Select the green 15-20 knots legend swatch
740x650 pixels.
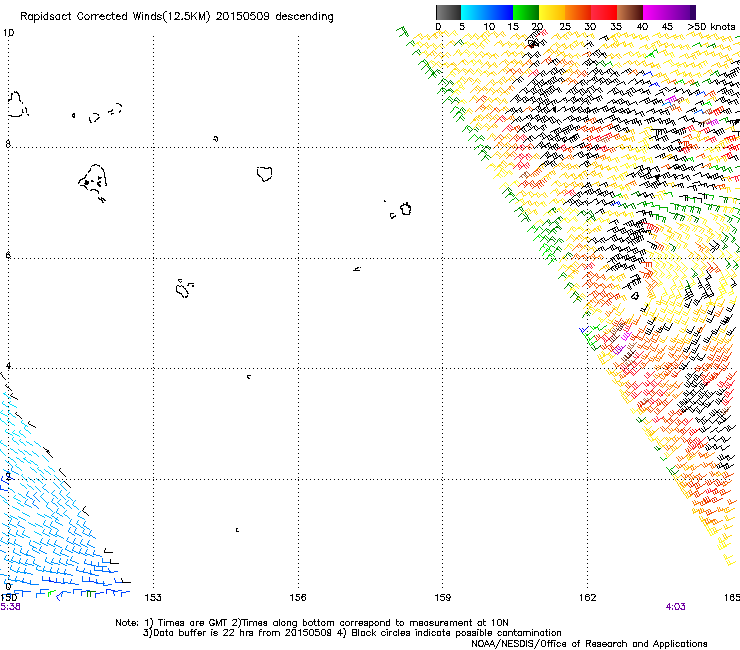[526, 12]
